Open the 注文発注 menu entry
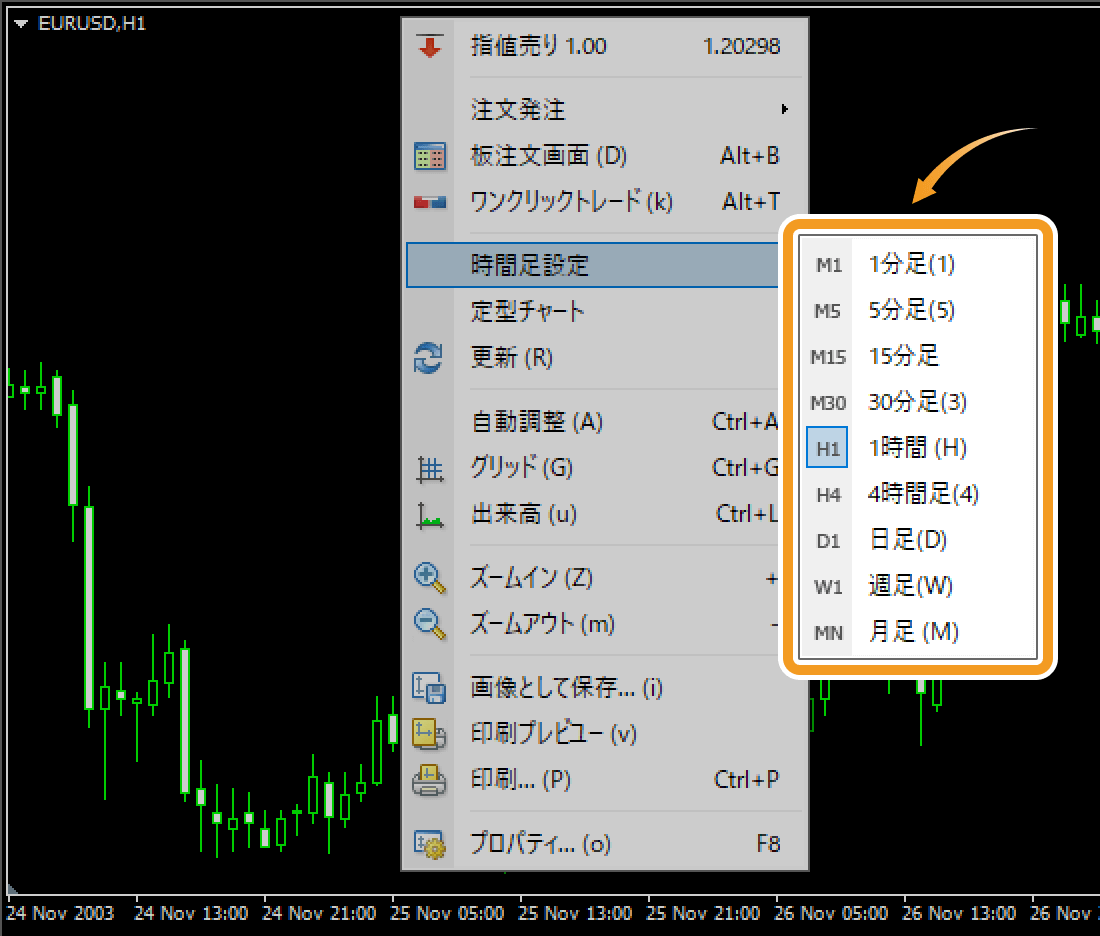Viewport: 1100px width, 936px height. pyautogui.click(x=604, y=109)
